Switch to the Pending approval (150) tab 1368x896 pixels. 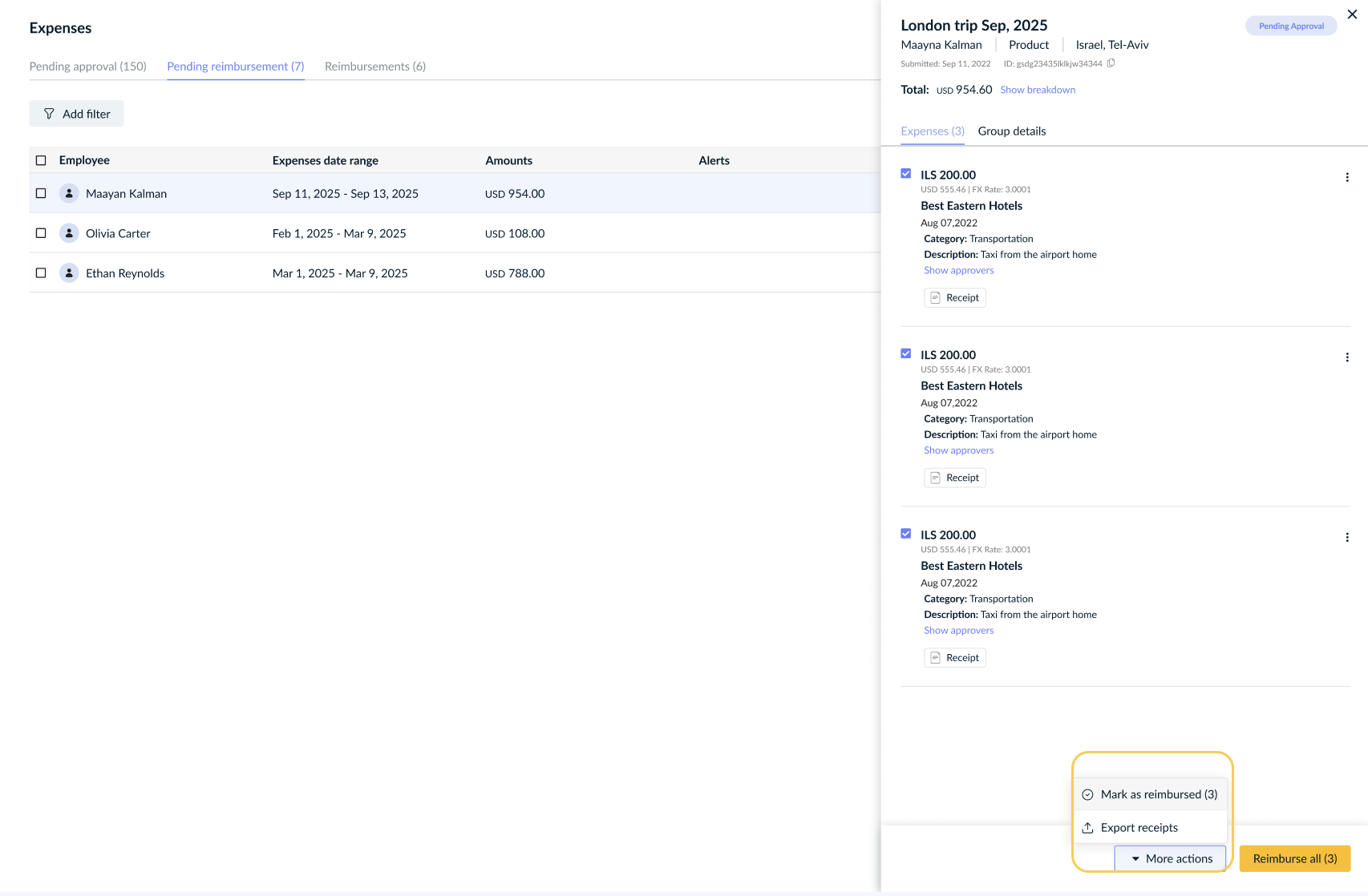coord(88,67)
